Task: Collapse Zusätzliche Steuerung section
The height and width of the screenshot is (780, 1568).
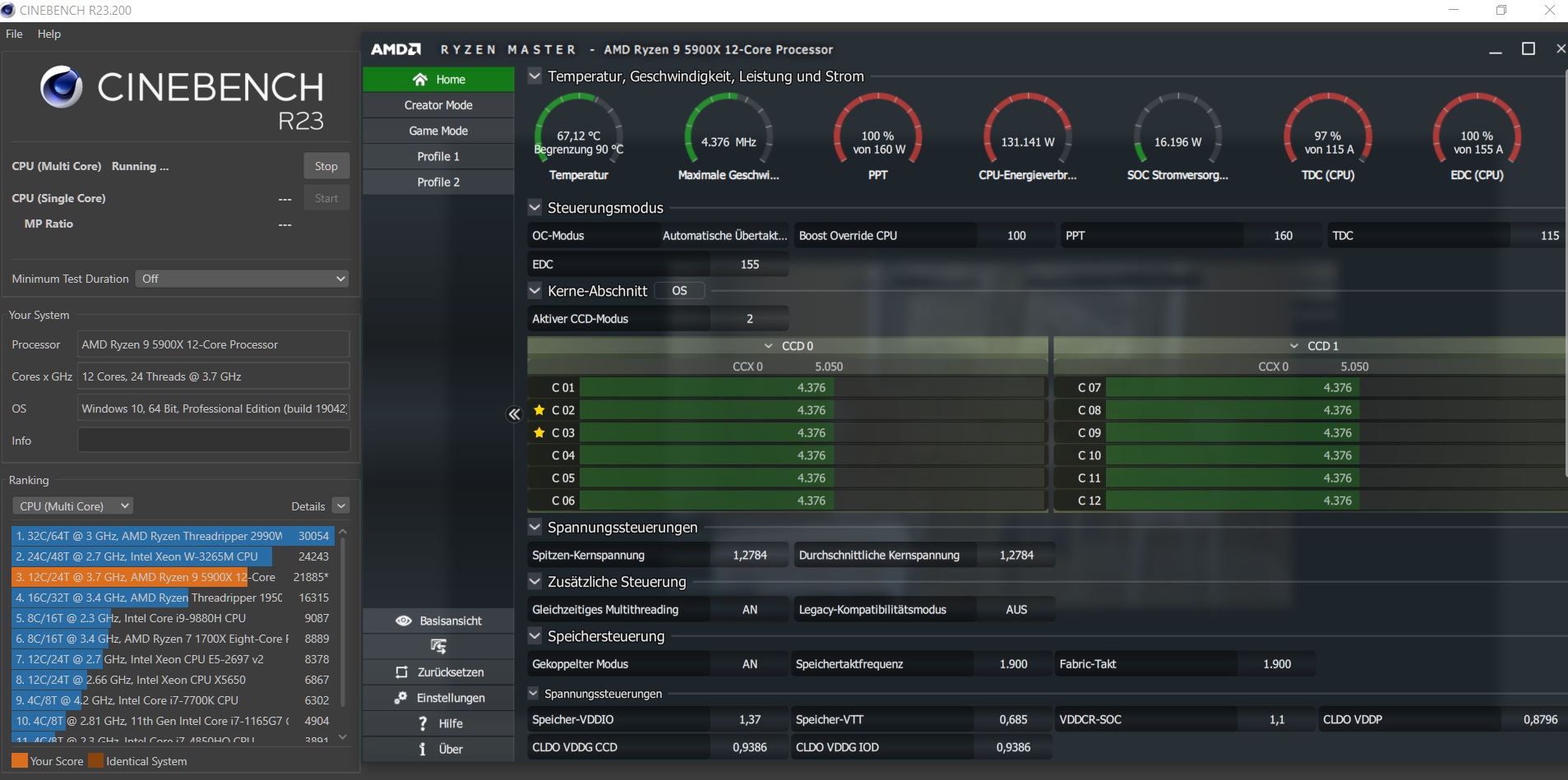Action: [x=534, y=581]
